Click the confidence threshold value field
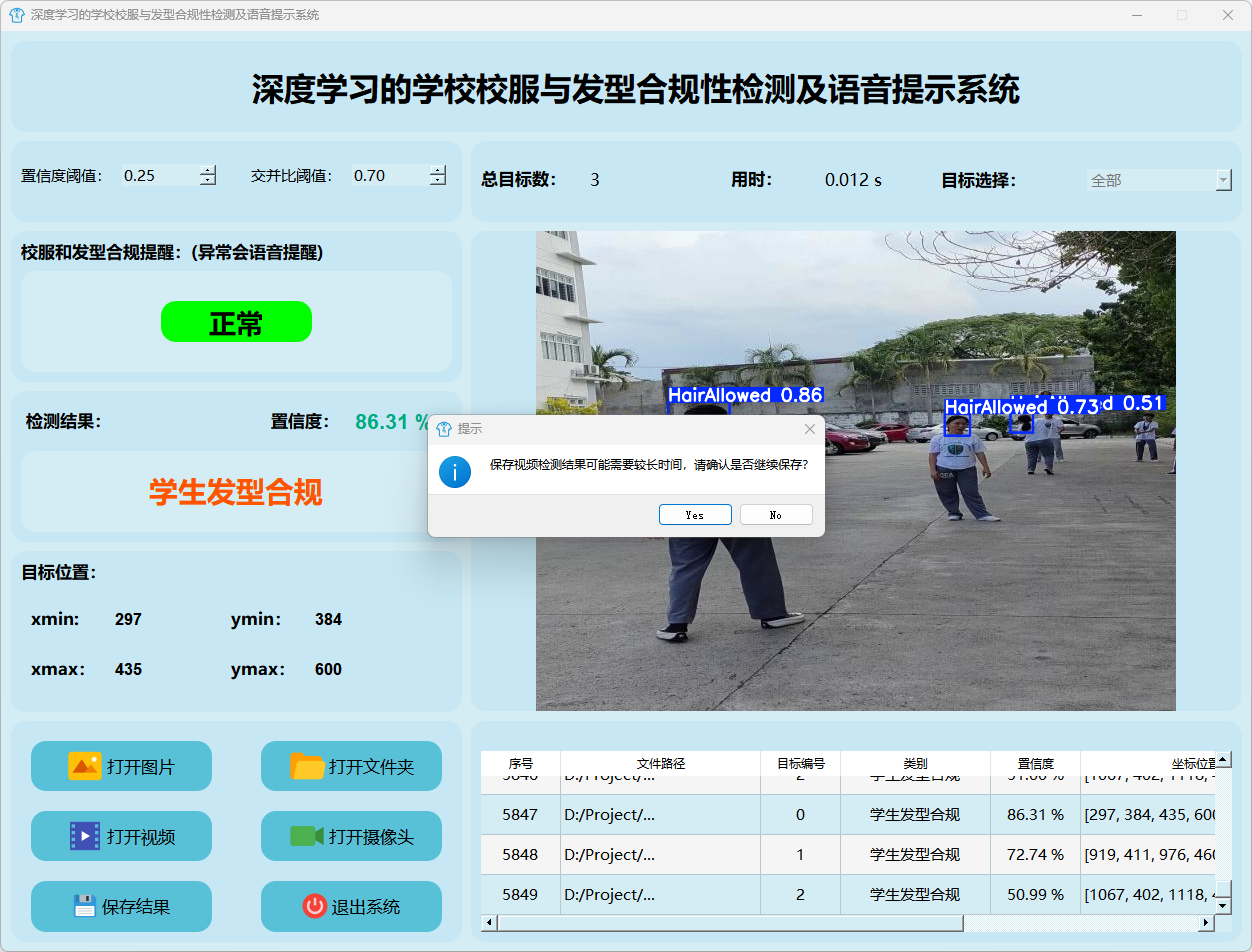The image size is (1252, 952). 158,176
